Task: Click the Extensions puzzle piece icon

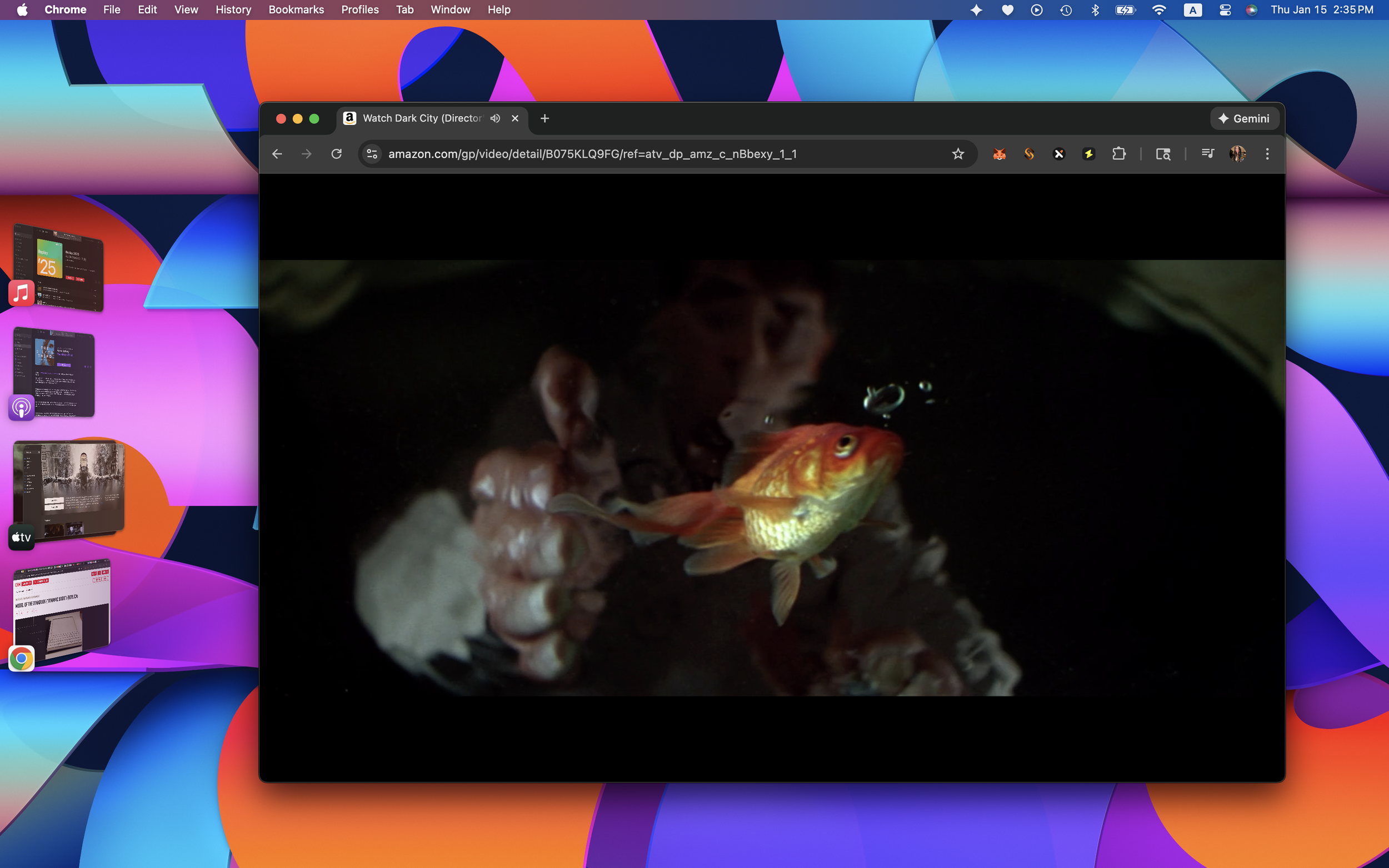Action: (1118, 154)
